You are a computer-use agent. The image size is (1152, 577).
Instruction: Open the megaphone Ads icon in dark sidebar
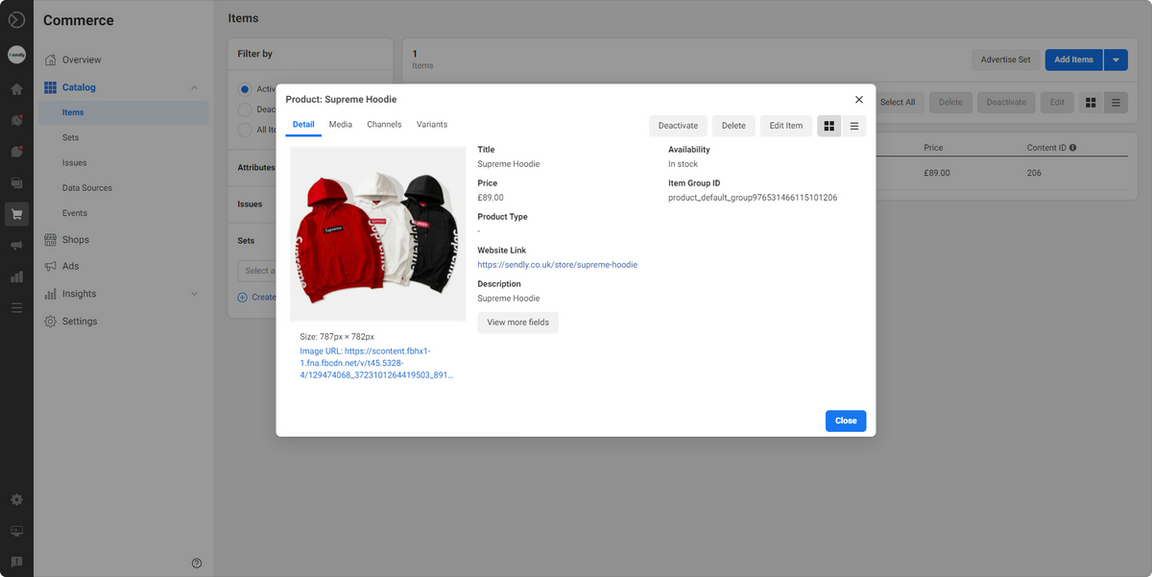click(x=16, y=246)
